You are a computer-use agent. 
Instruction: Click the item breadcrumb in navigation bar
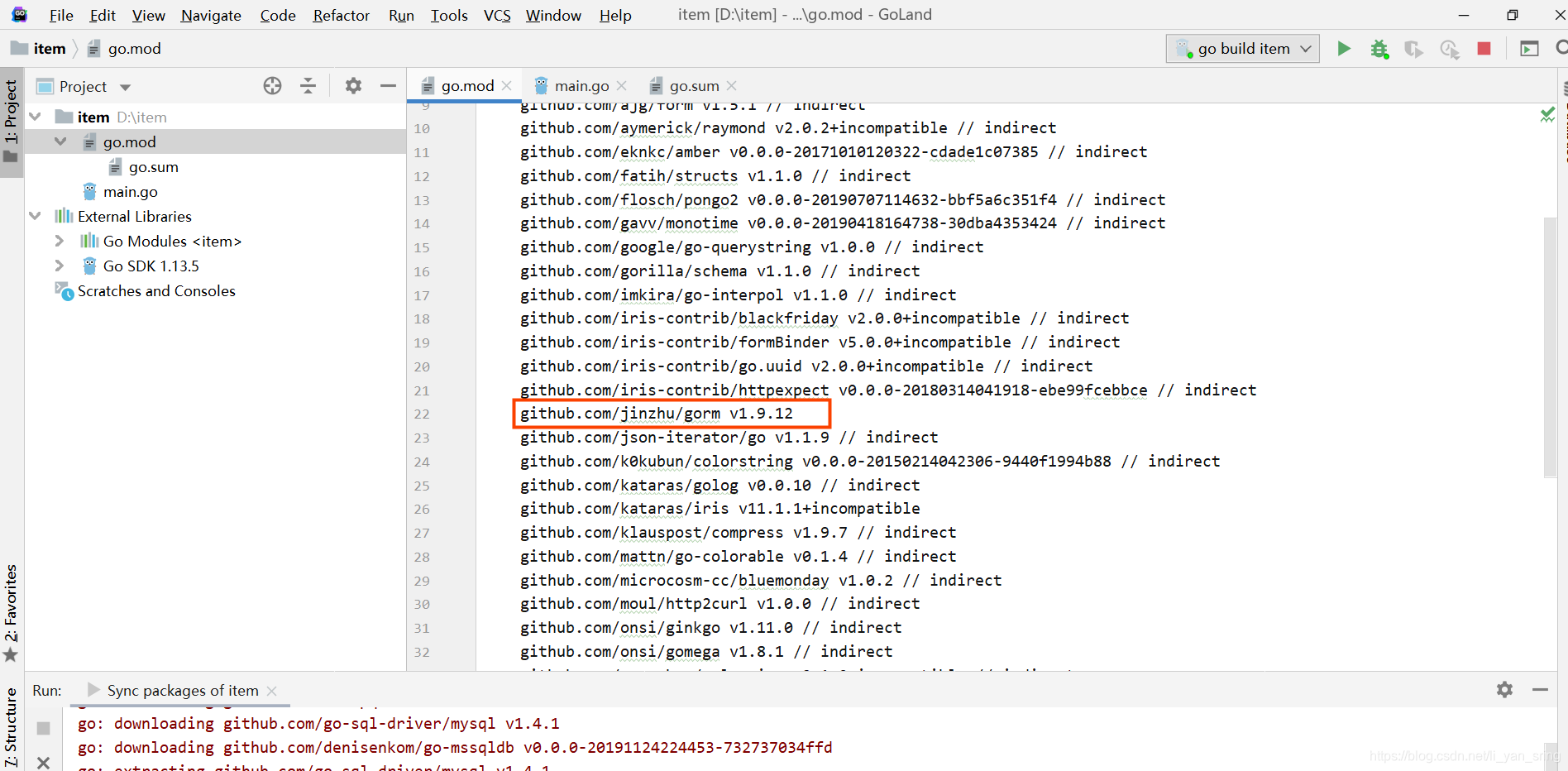click(x=39, y=49)
